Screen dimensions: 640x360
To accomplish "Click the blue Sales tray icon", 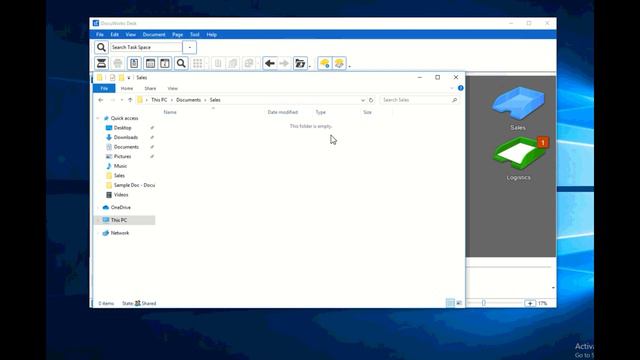I will pyautogui.click(x=518, y=103).
